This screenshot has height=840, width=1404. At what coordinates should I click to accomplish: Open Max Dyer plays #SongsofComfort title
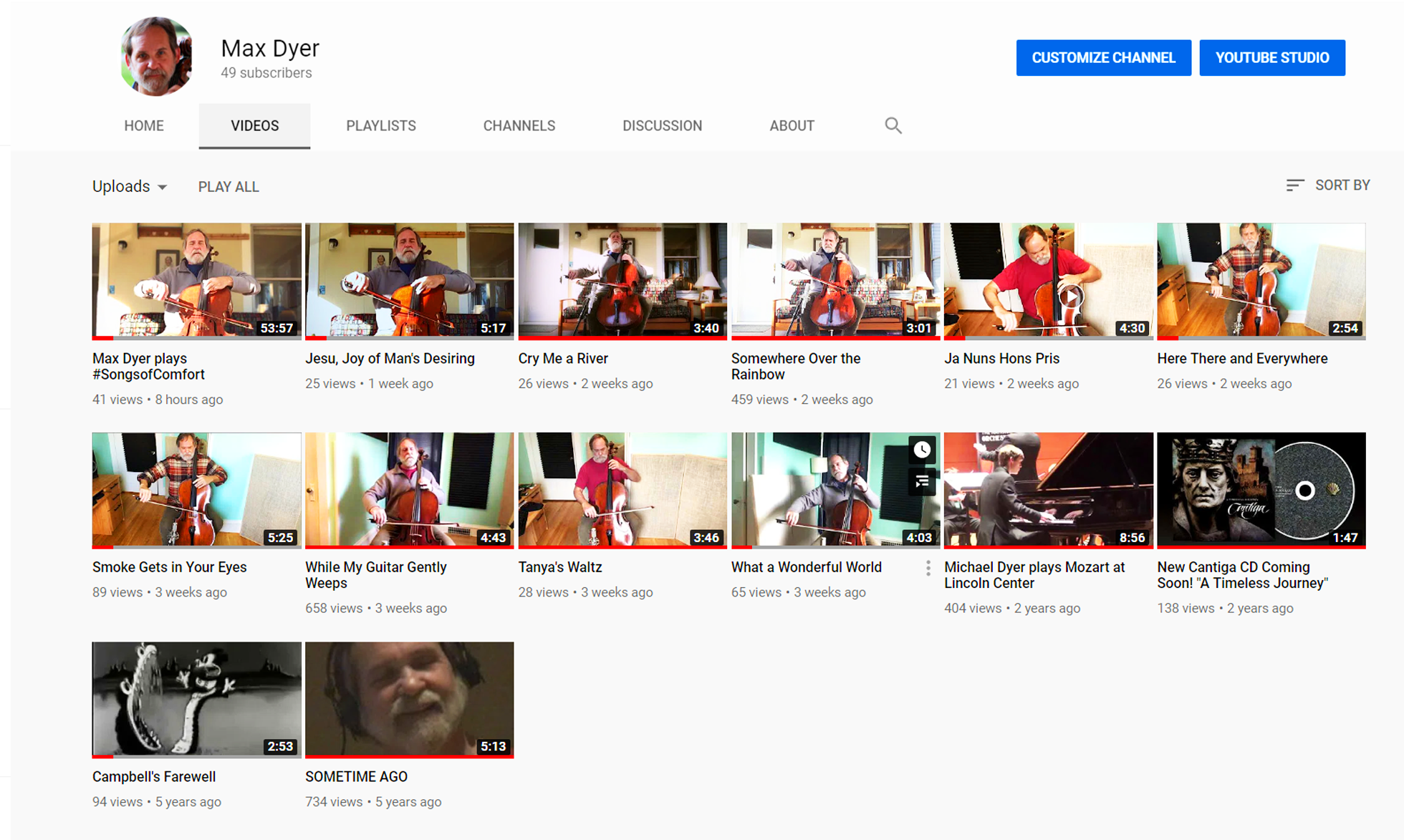tap(148, 366)
